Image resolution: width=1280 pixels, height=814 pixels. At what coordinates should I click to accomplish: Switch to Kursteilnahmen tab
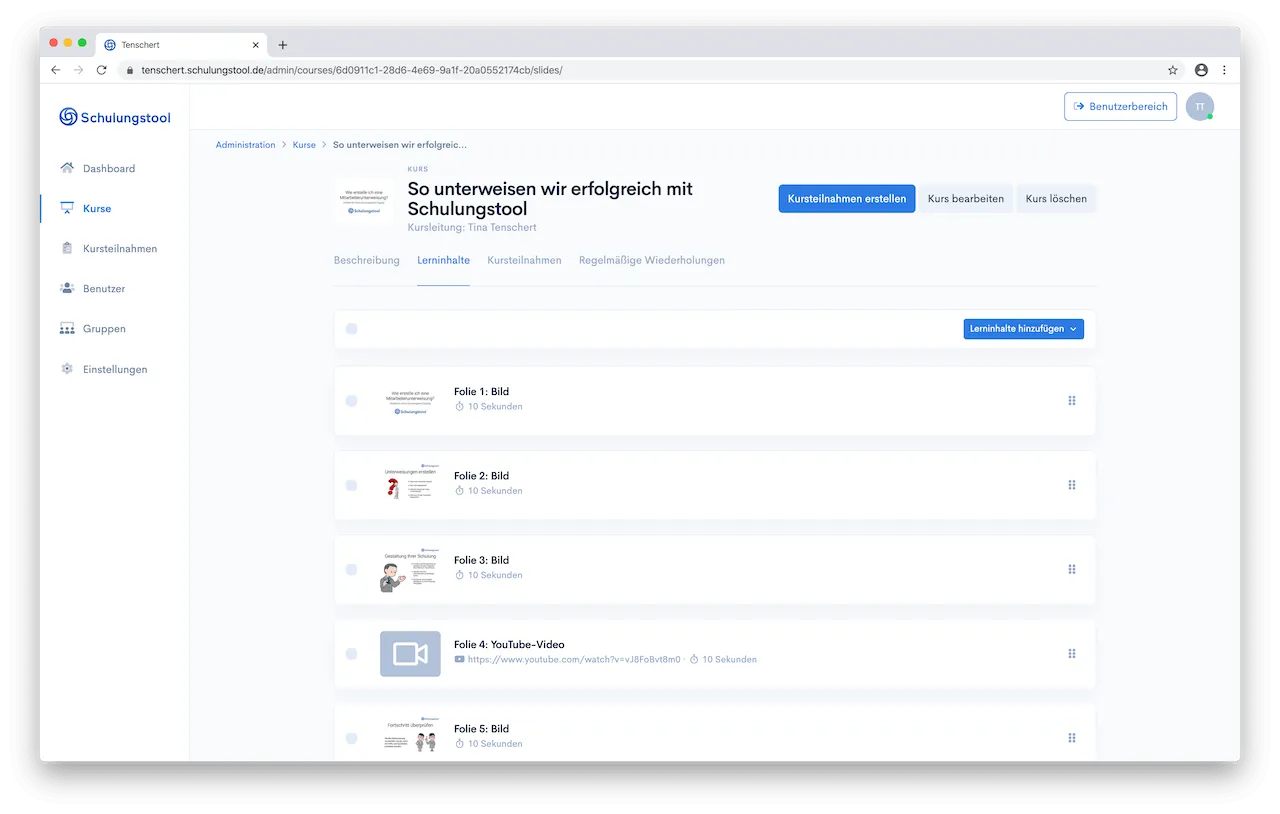coord(524,260)
